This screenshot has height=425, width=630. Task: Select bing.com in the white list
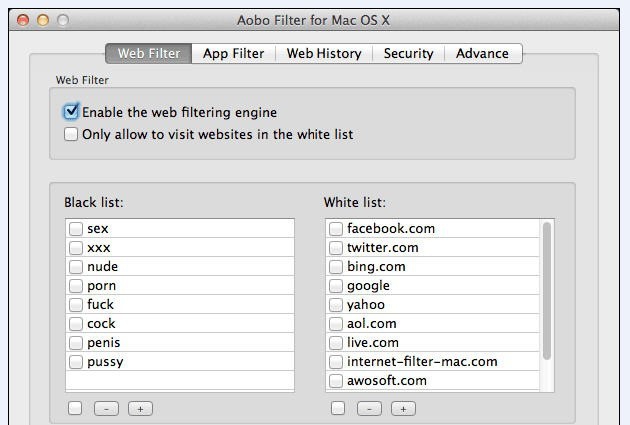point(376,267)
